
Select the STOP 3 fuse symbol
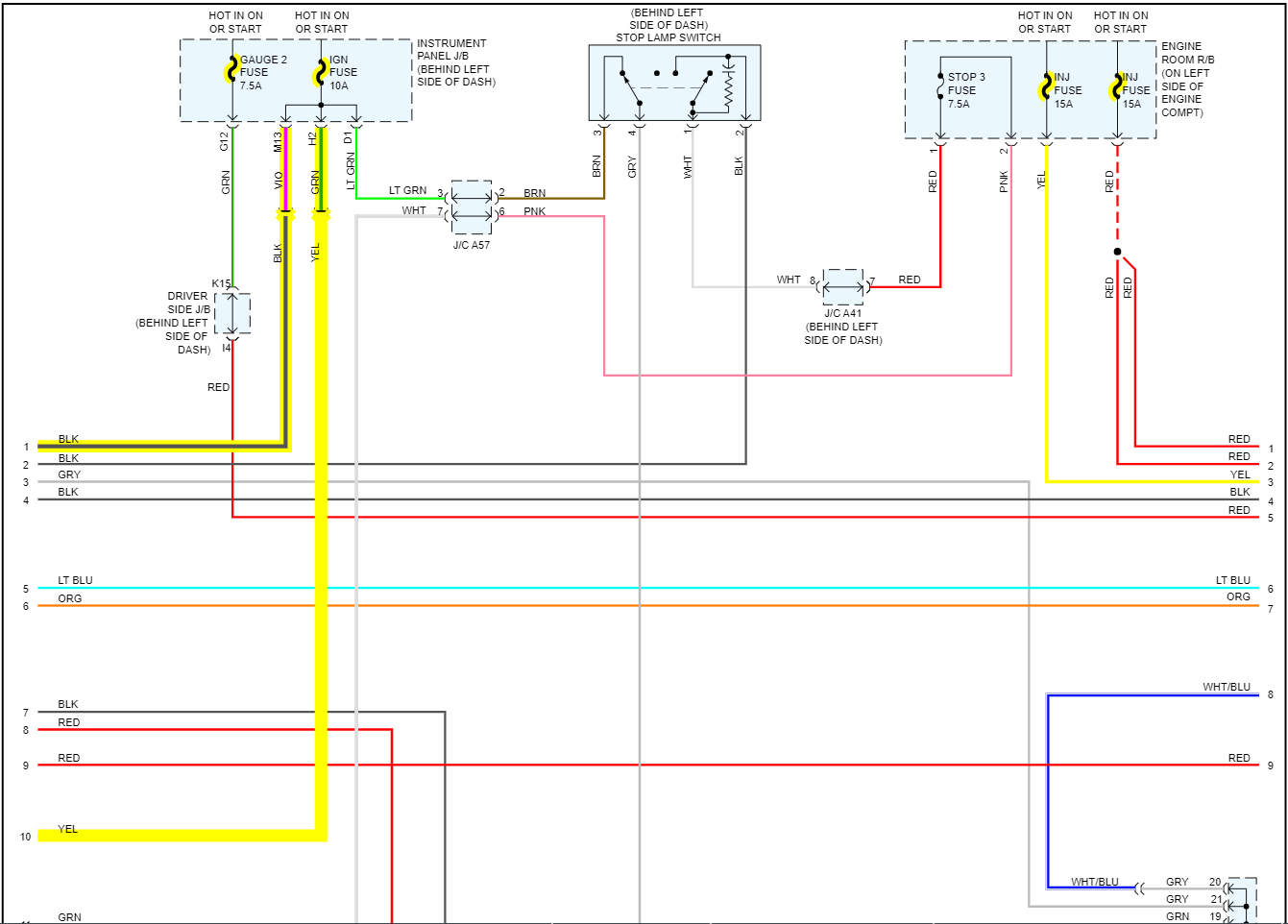point(939,86)
